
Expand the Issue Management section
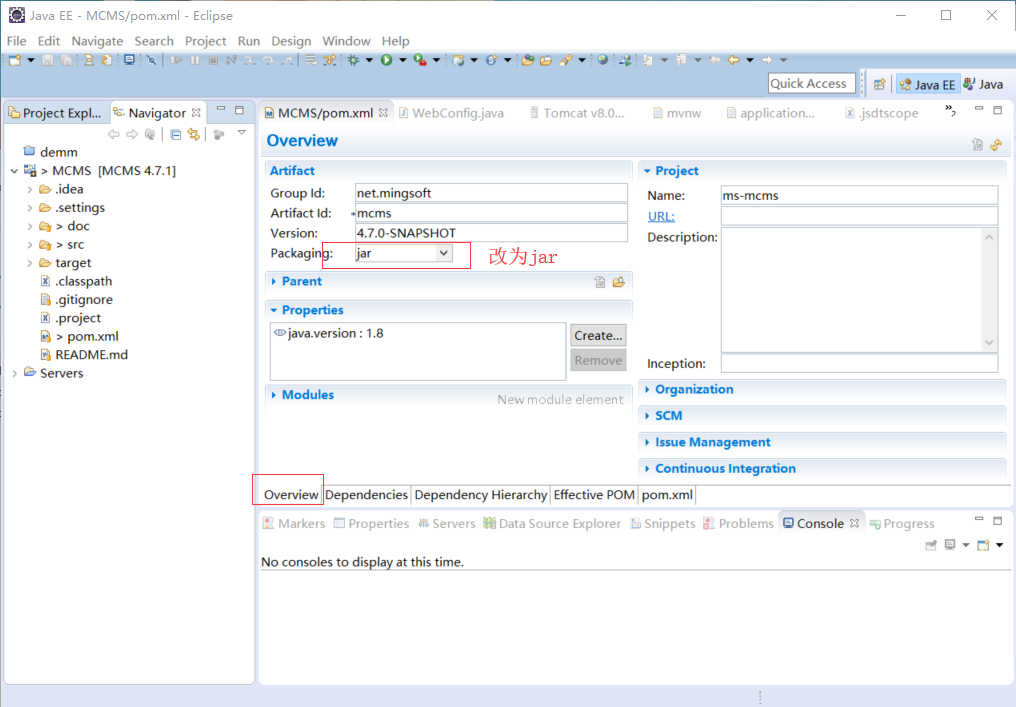pos(647,443)
